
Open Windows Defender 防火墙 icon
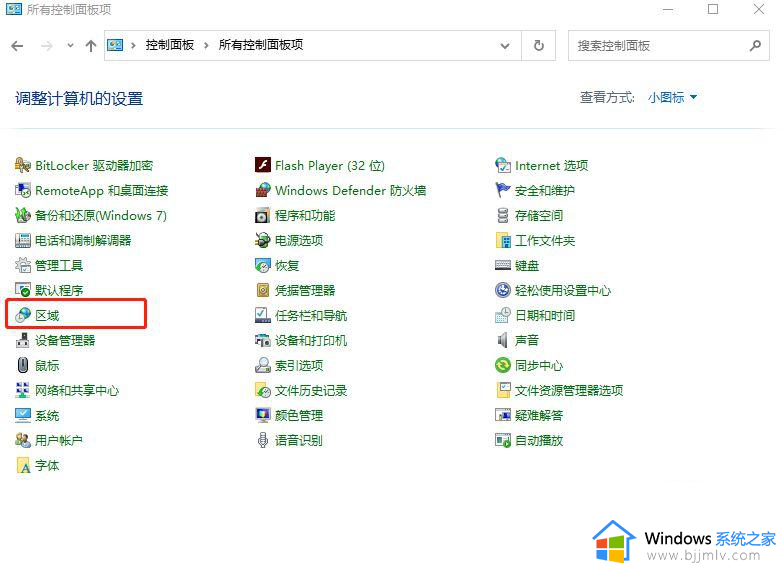click(262, 190)
